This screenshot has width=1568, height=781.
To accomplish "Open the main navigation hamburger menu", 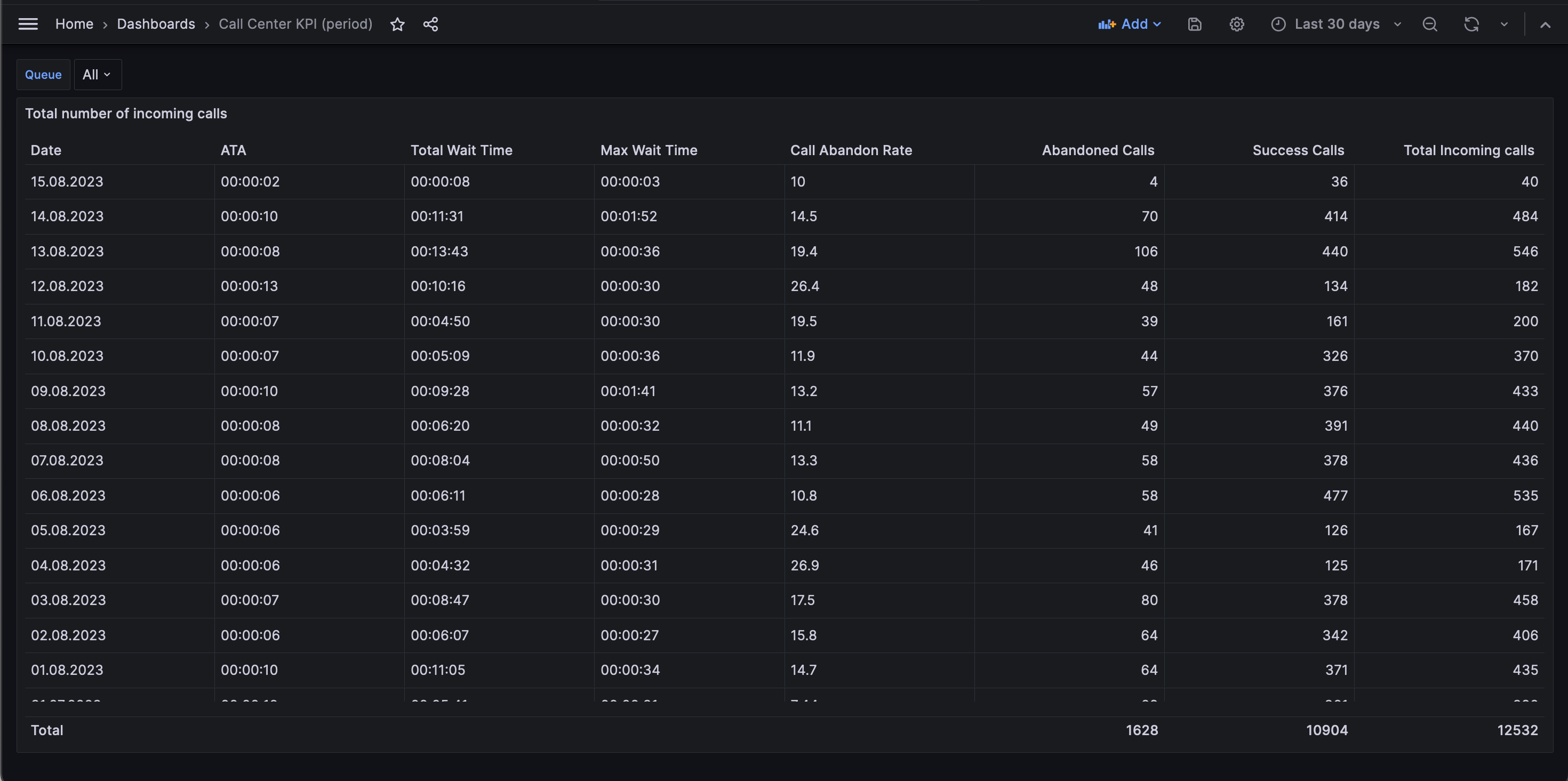I will (28, 23).
